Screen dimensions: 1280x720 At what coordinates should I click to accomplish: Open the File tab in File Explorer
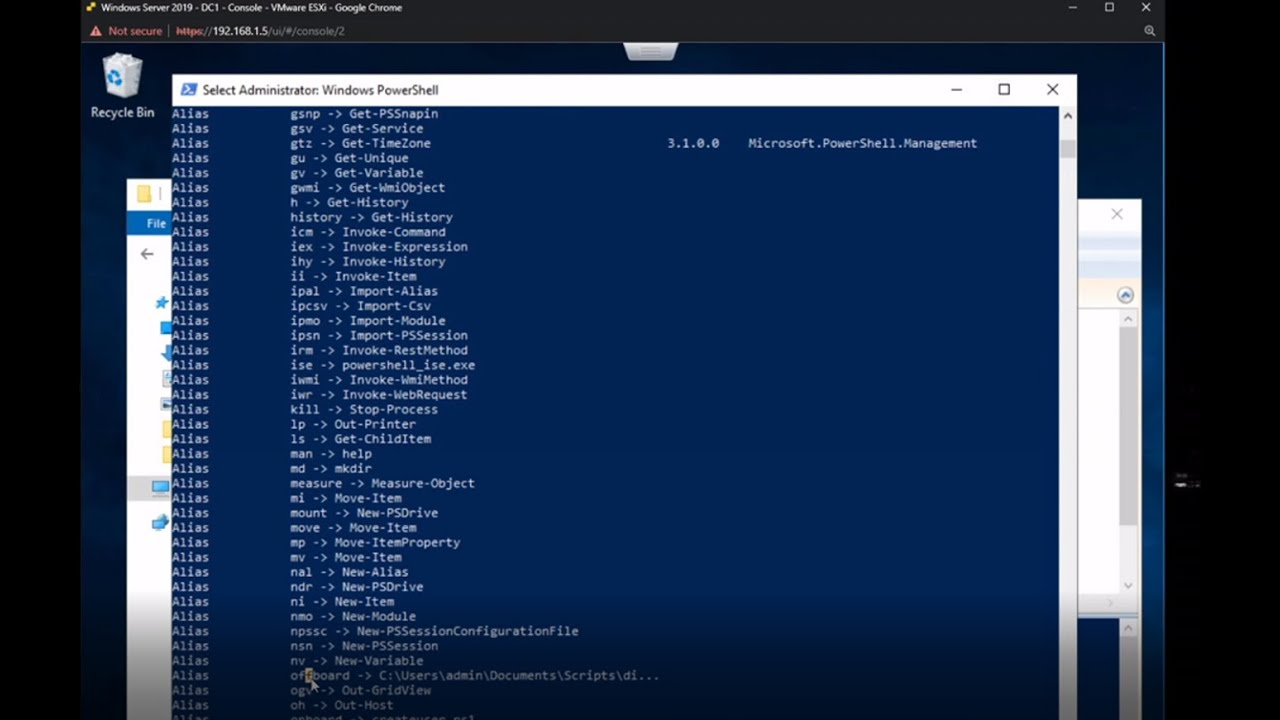pos(156,223)
